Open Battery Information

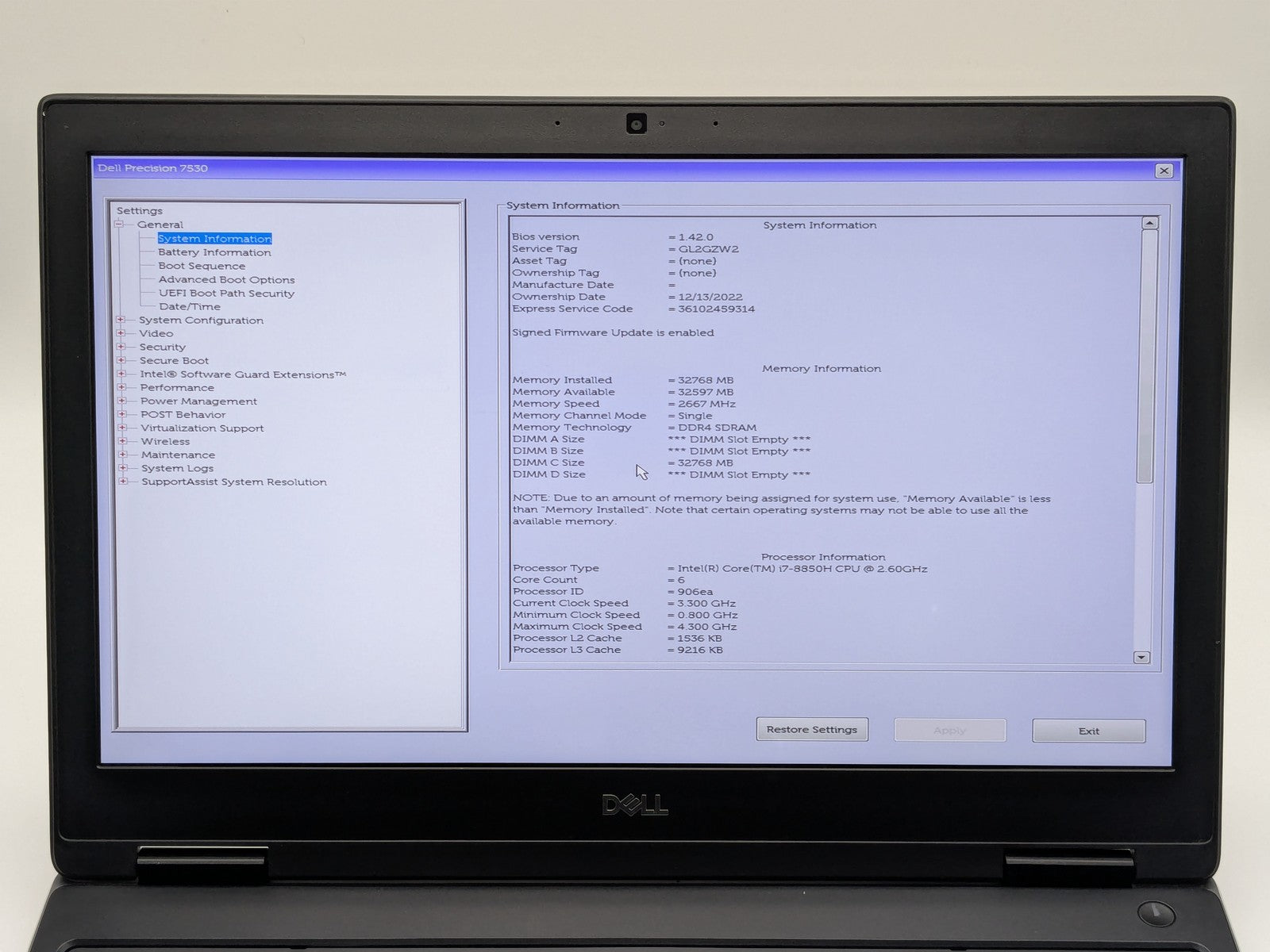click(x=214, y=252)
